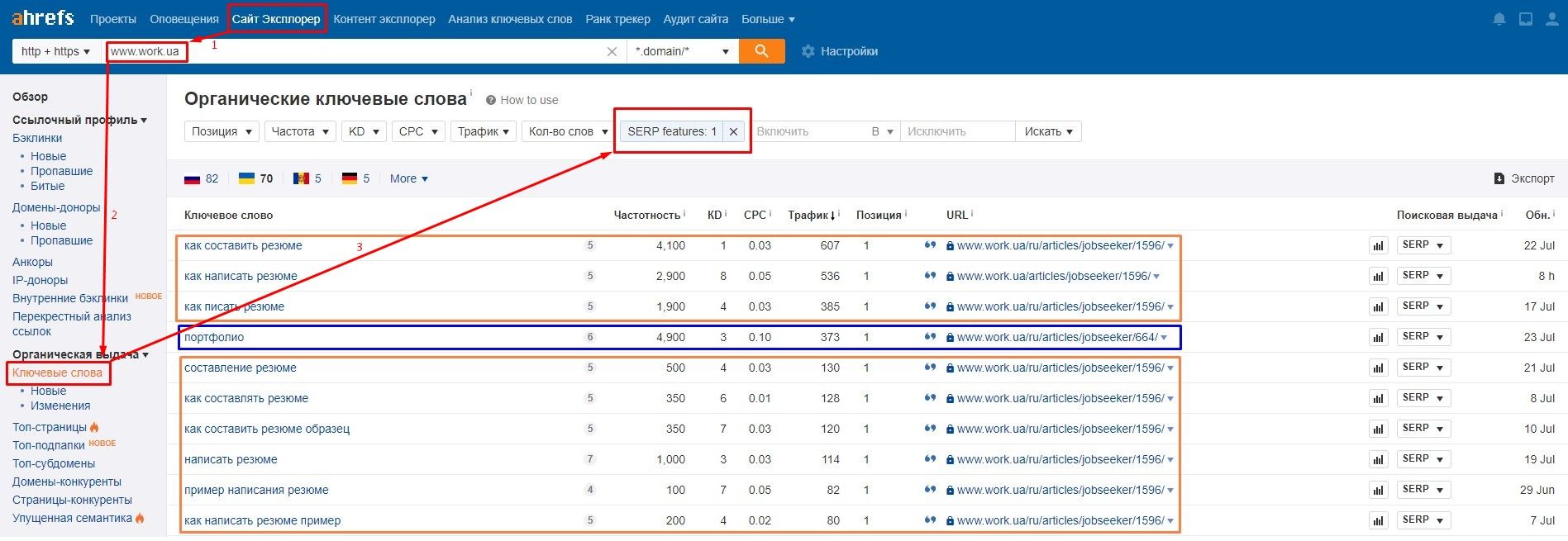Open the Кол-во слов filter dropdown

[567, 131]
